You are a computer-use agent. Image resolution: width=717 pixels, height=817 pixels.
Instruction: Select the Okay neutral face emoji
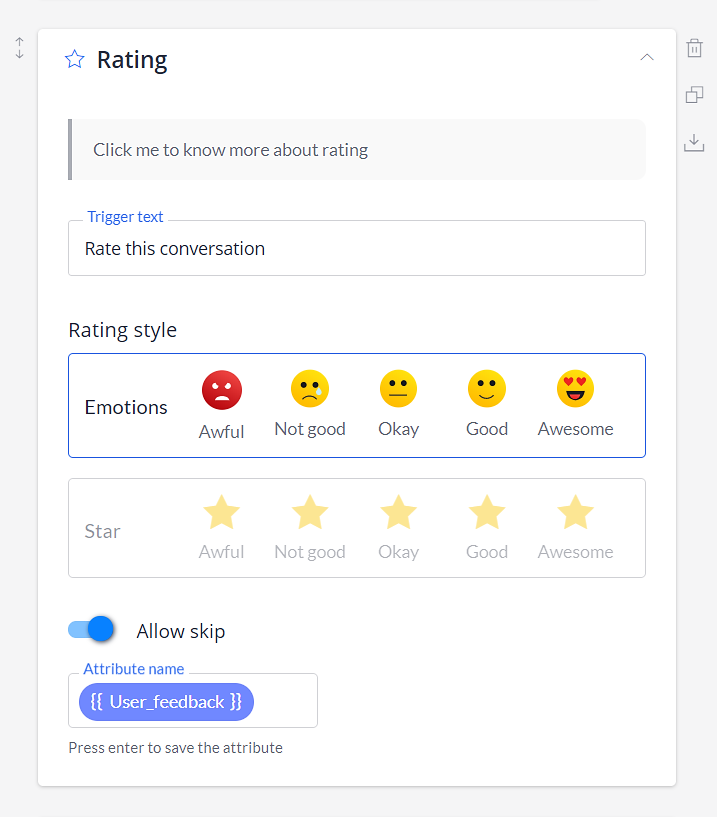(399, 389)
